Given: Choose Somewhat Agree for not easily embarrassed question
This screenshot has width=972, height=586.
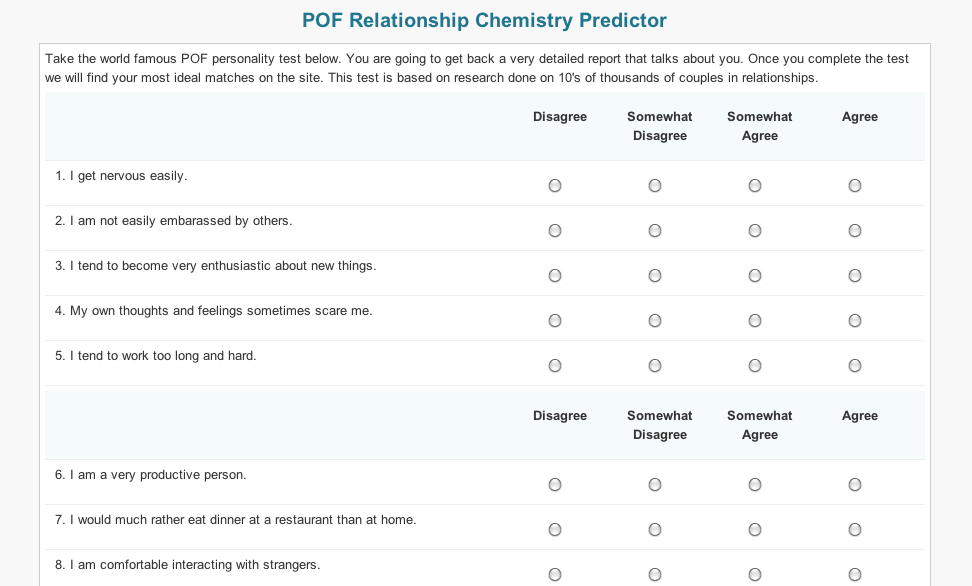Looking at the screenshot, I should 754,231.
